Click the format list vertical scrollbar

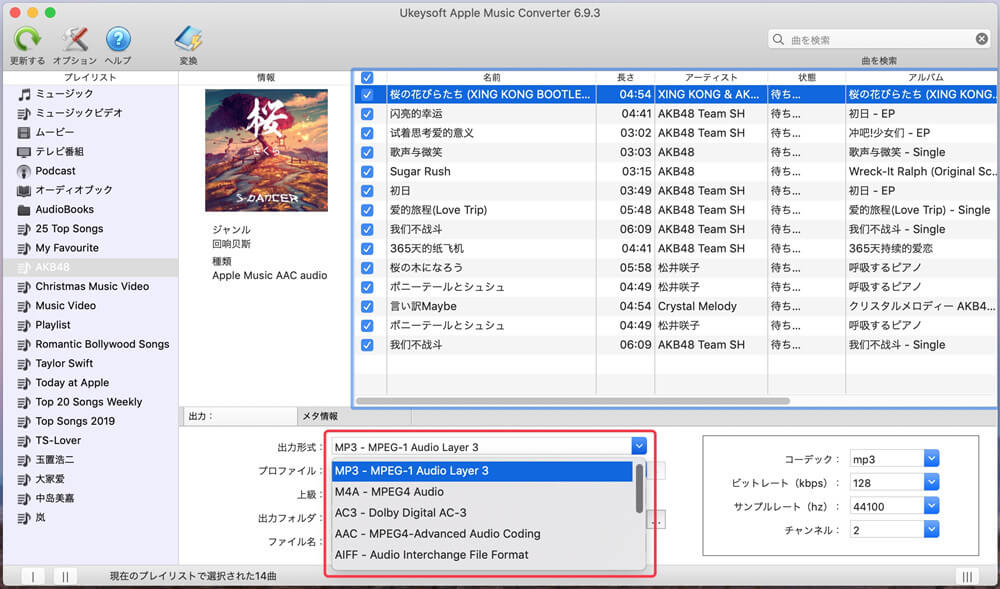639,488
